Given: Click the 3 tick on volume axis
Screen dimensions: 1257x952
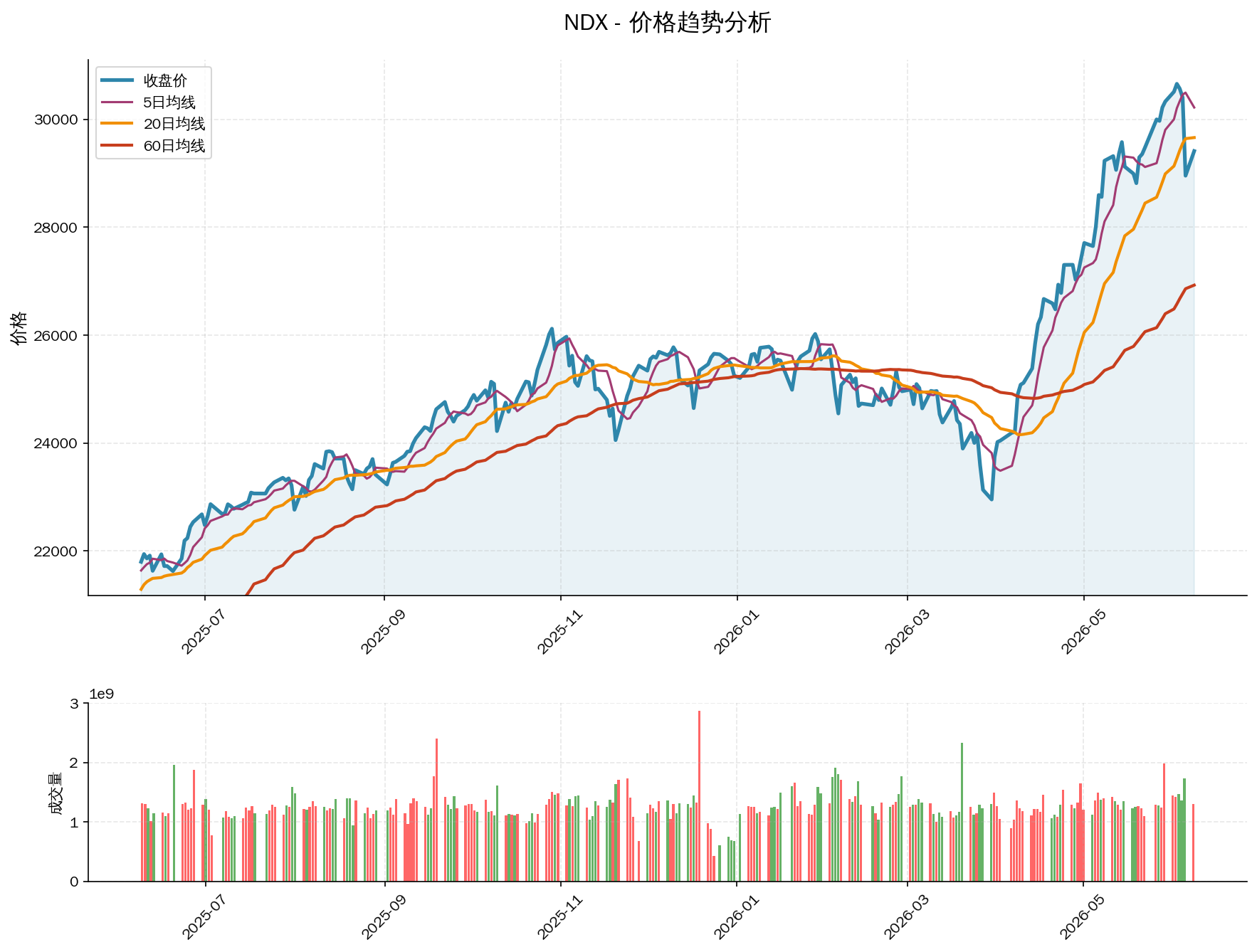Looking at the screenshot, I should click(74, 704).
